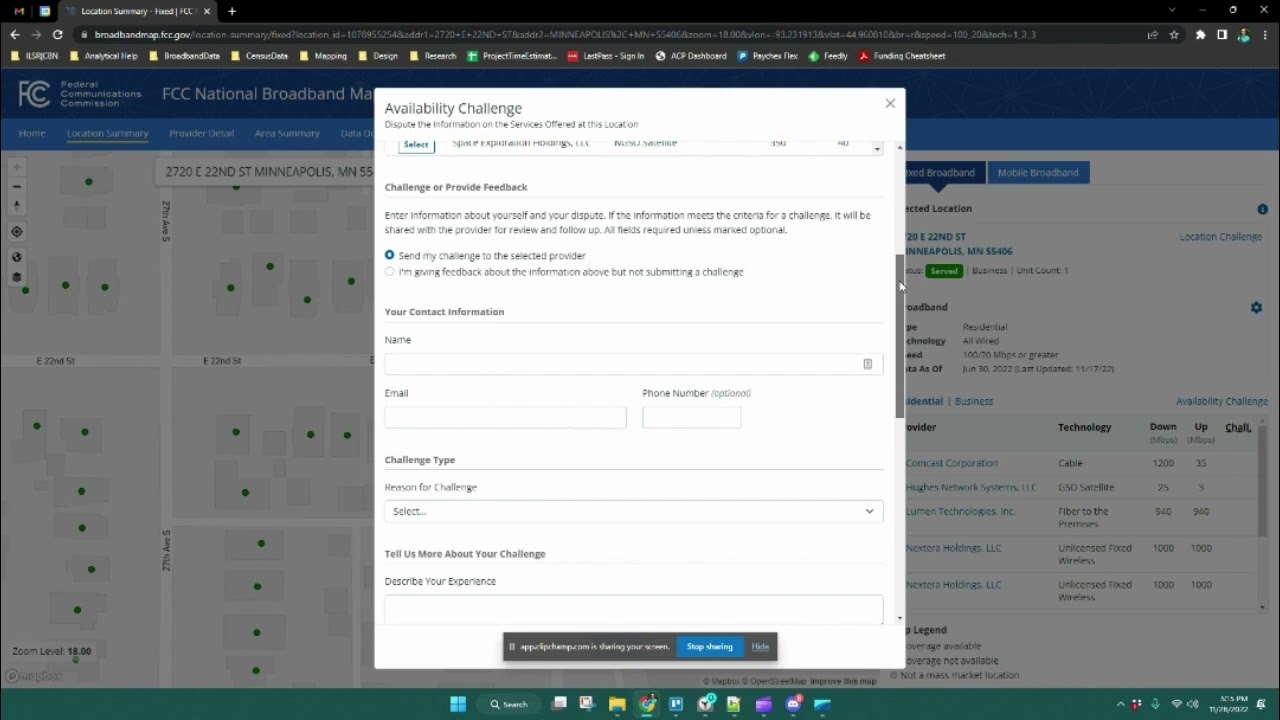Reload the browser page

click(x=58, y=34)
